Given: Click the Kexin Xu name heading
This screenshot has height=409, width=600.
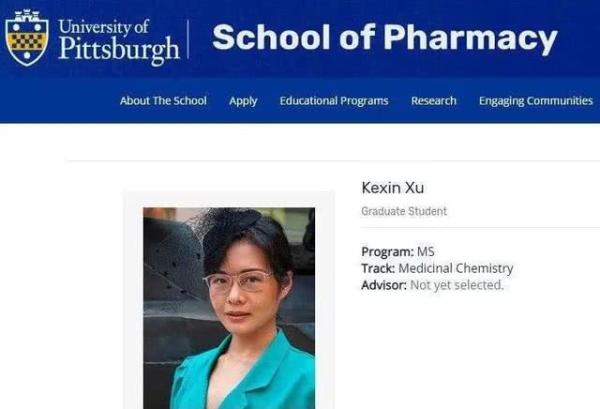Looking at the screenshot, I should click(393, 188).
